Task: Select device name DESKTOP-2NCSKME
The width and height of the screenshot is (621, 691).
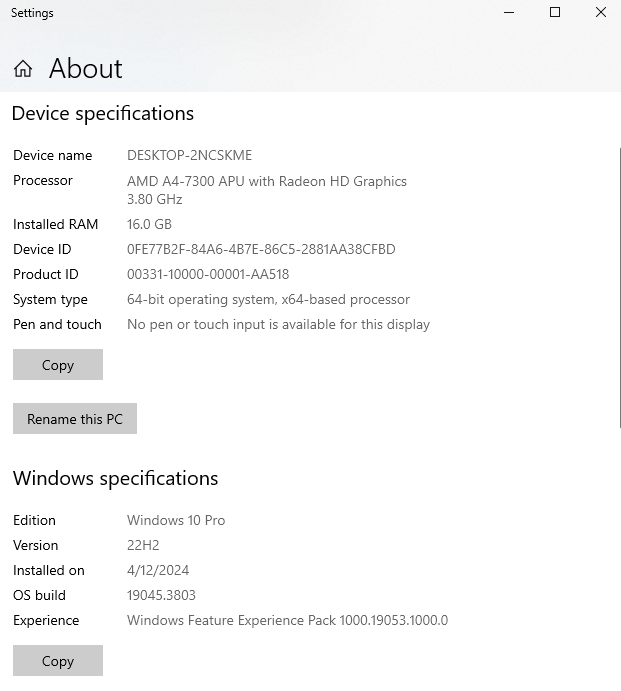Action: (x=190, y=155)
